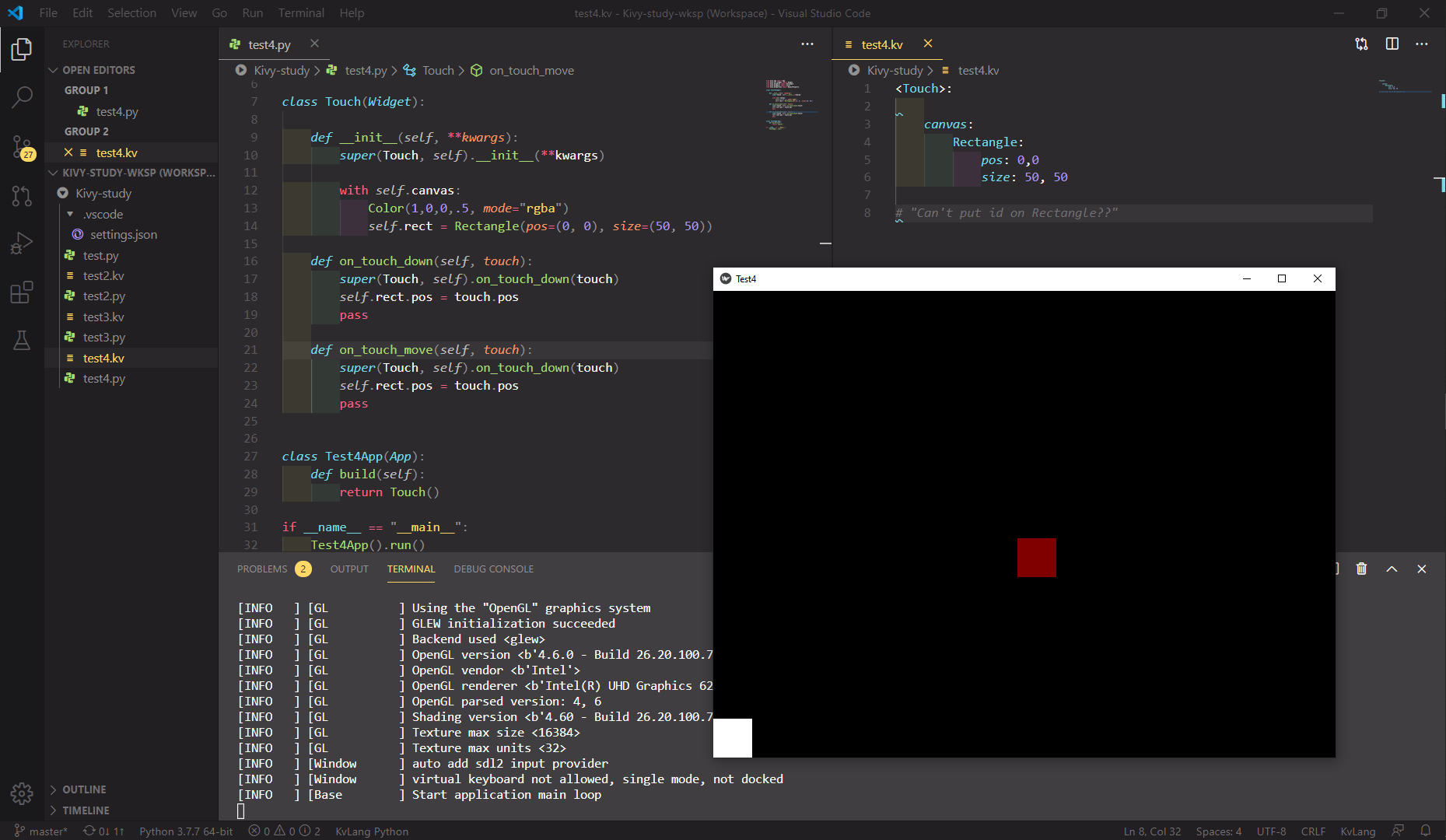Screen dimensions: 1446x840
Task: Click the dark red square in Test4 window
Action: click(1036, 557)
